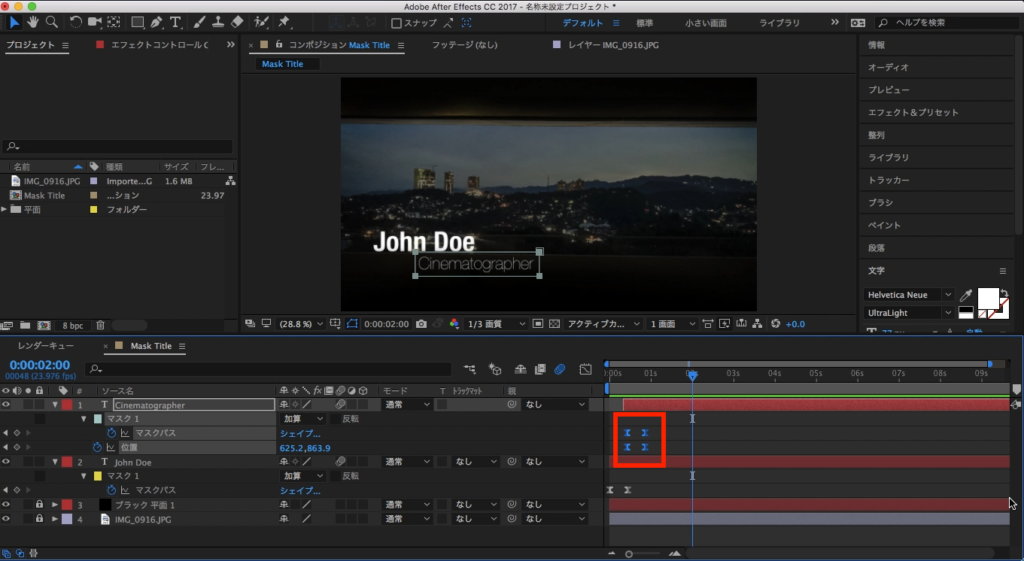
Task: Toggle 反転 checkbox for Cinematographer mask
Action: coord(335,419)
